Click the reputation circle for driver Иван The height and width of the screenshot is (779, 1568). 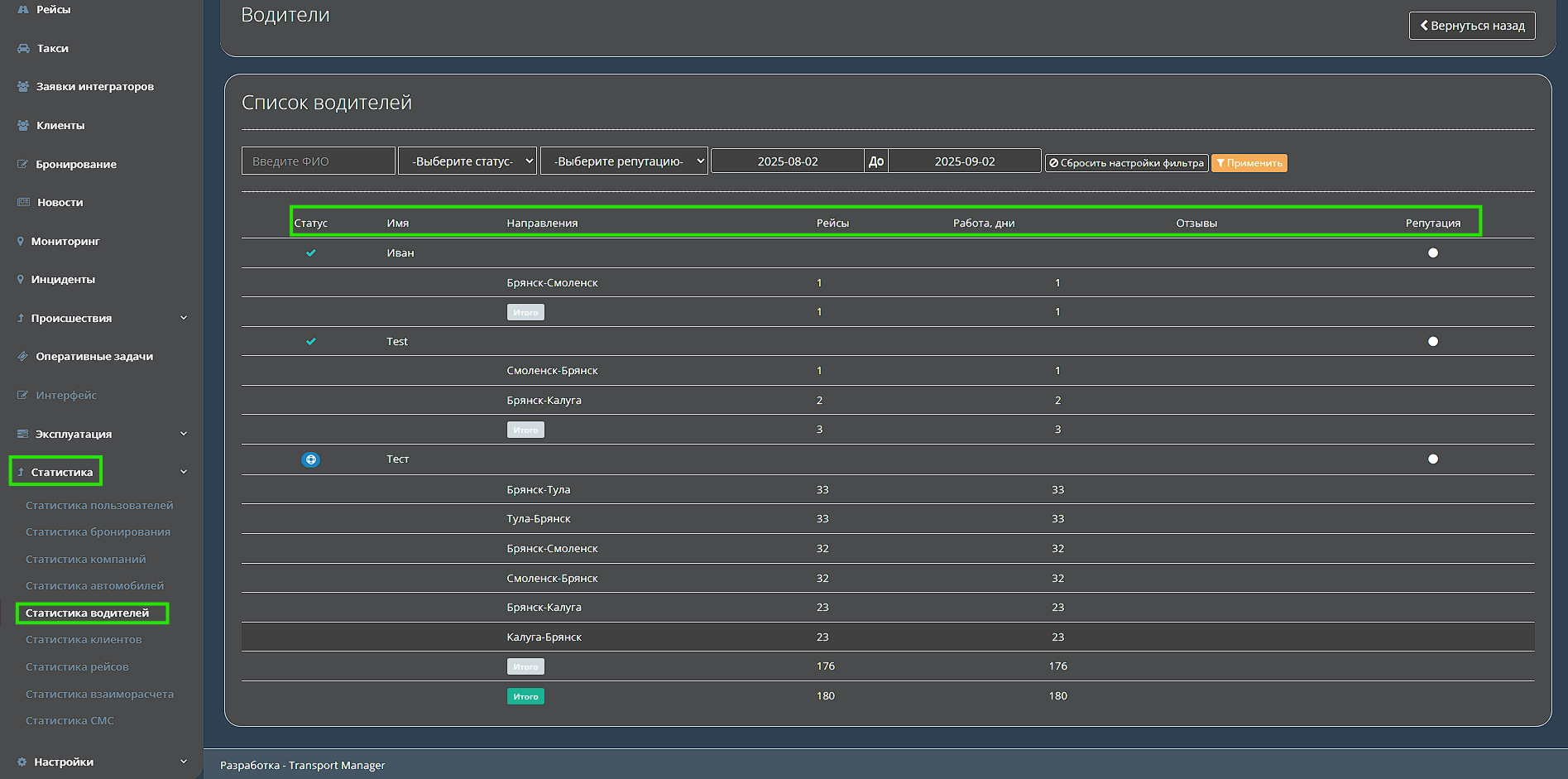tap(1433, 253)
